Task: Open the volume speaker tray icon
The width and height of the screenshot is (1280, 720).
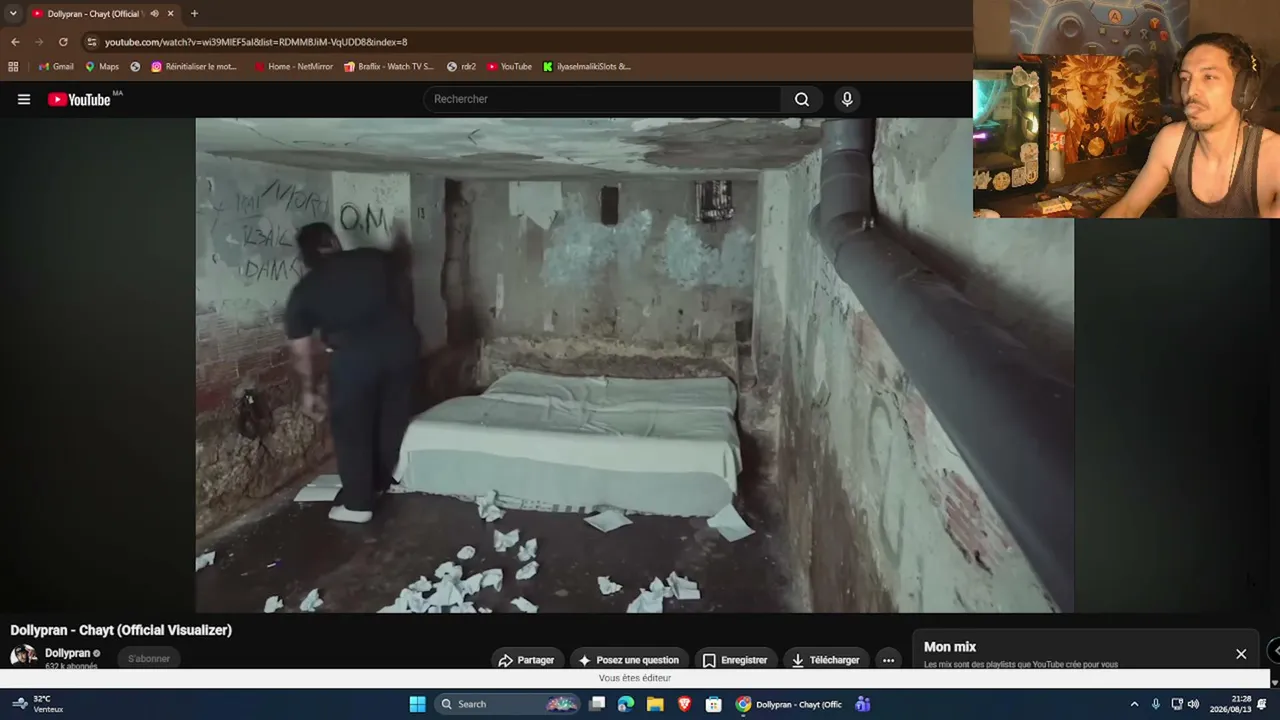Action: point(1193,704)
